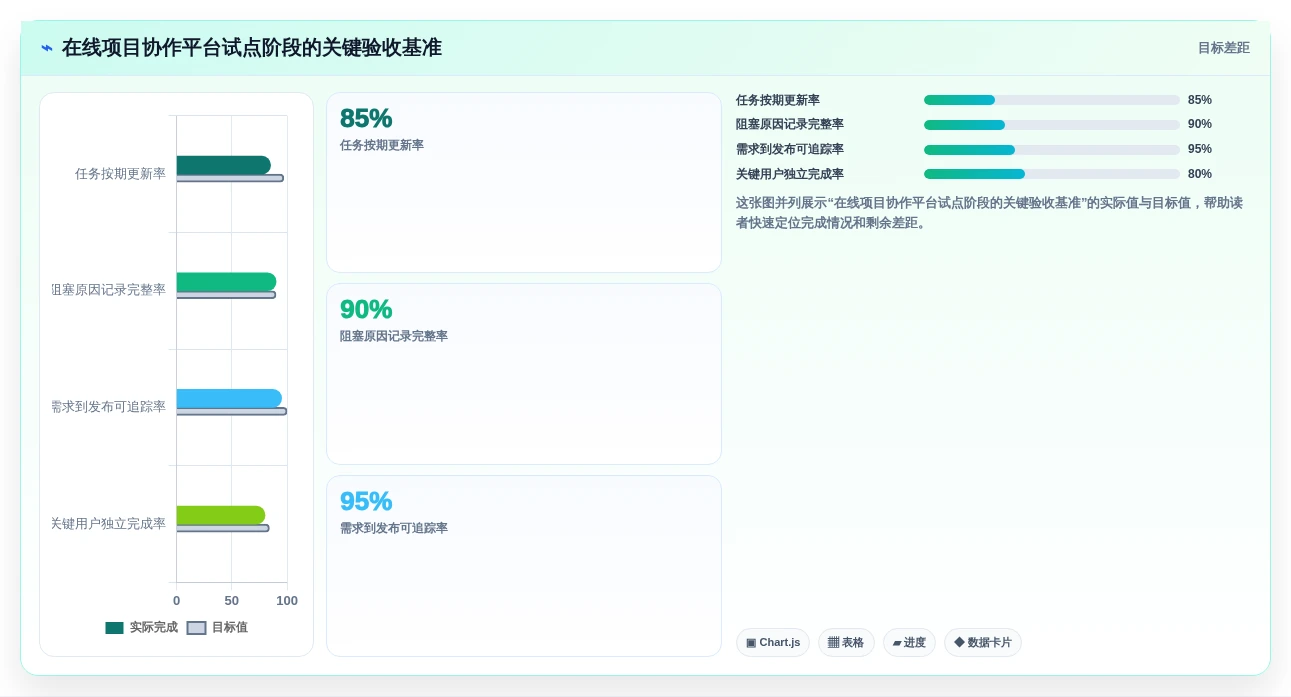This screenshot has height=697, width=1291.
Task: Click the 关键用户独立完成率 progress bar
Action: pyautogui.click(x=1052, y=174)
